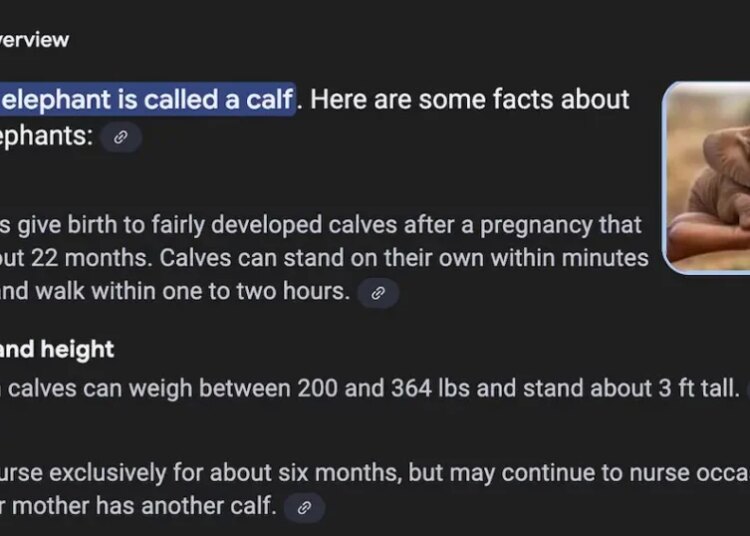Click the text "stand about 3 ft tall."
This screenshot has width=750, height=536.
(631, 388)
